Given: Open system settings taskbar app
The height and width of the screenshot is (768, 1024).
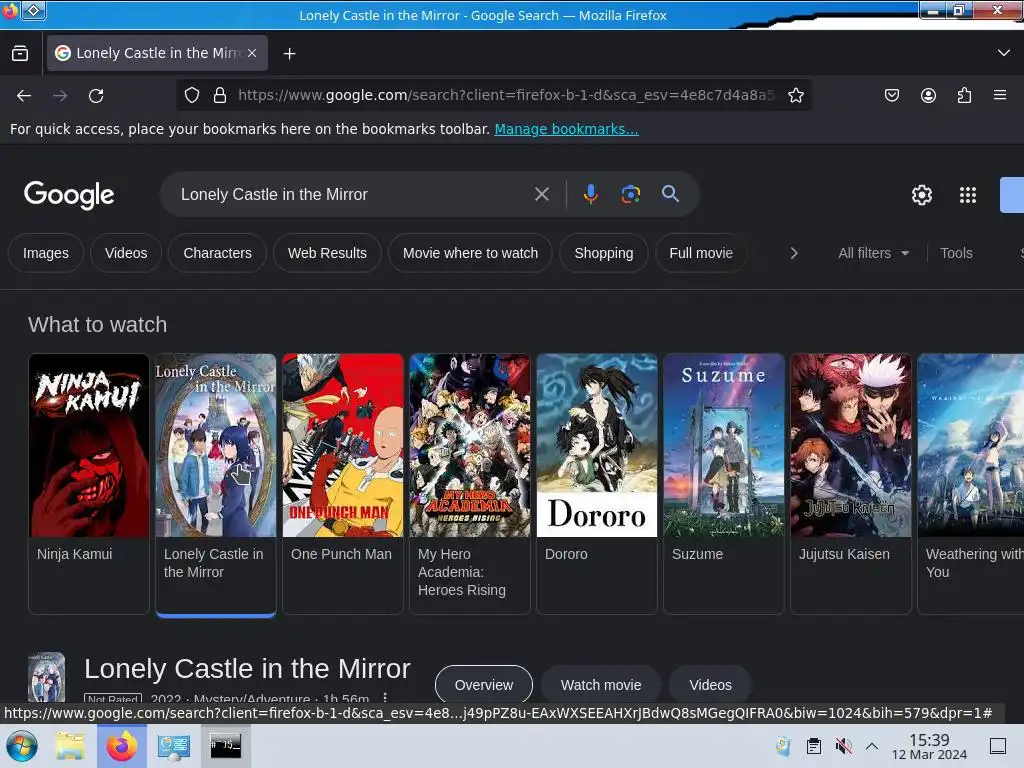Looking at the screenshot, I should [x=173, y=746].
